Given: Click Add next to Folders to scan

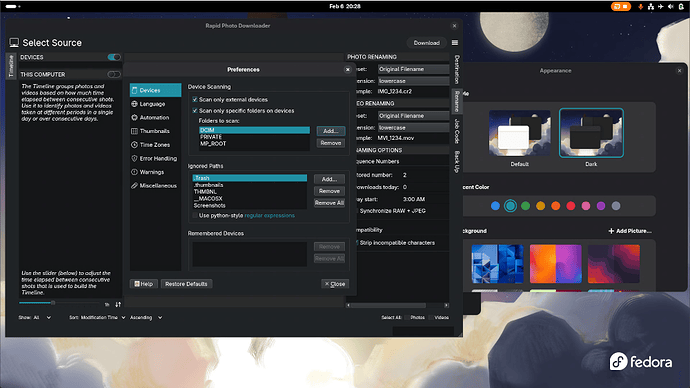Looking at the screenshot, I should [331, 131].
